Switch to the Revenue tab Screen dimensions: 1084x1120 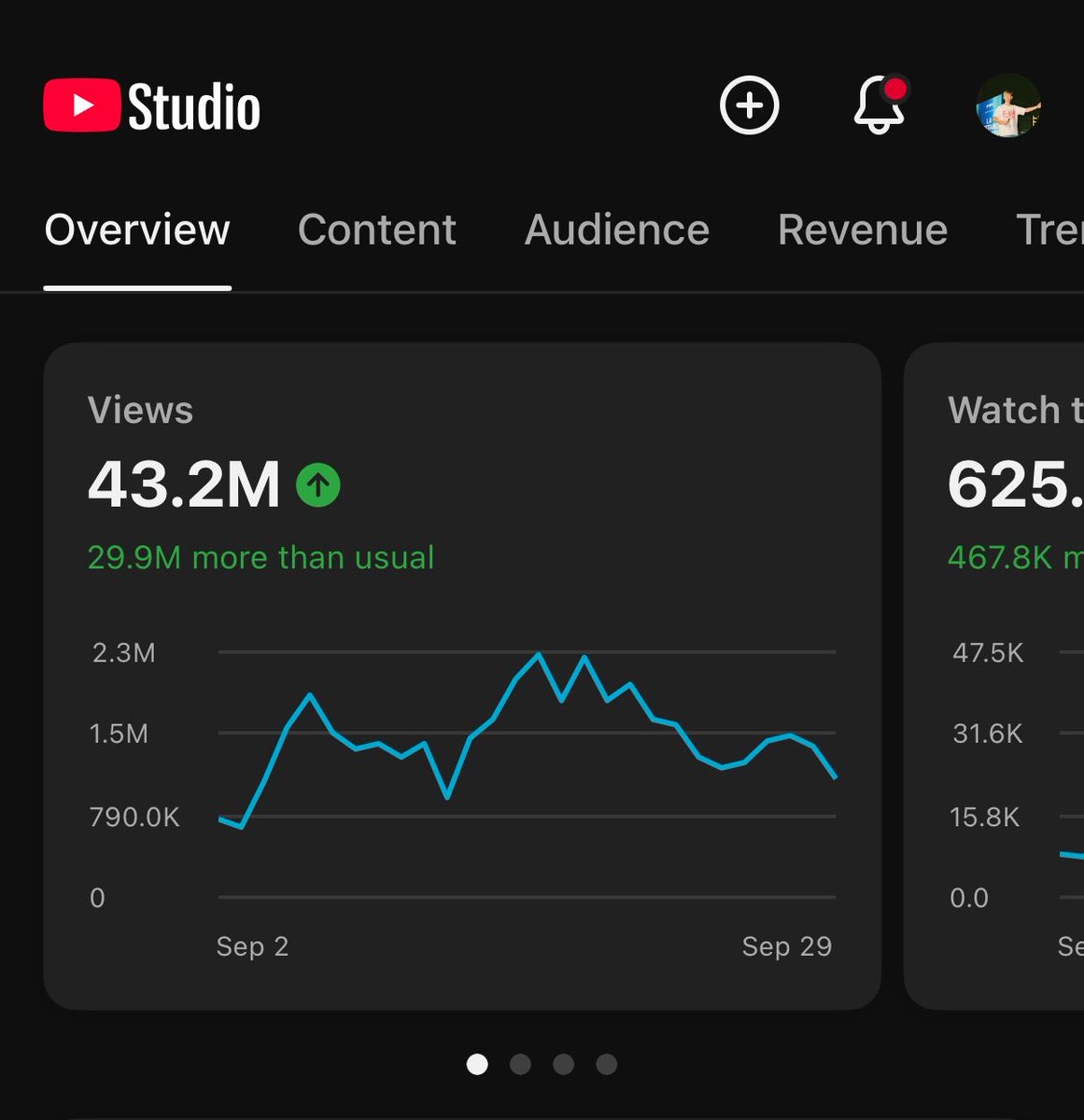coord(863,230)
